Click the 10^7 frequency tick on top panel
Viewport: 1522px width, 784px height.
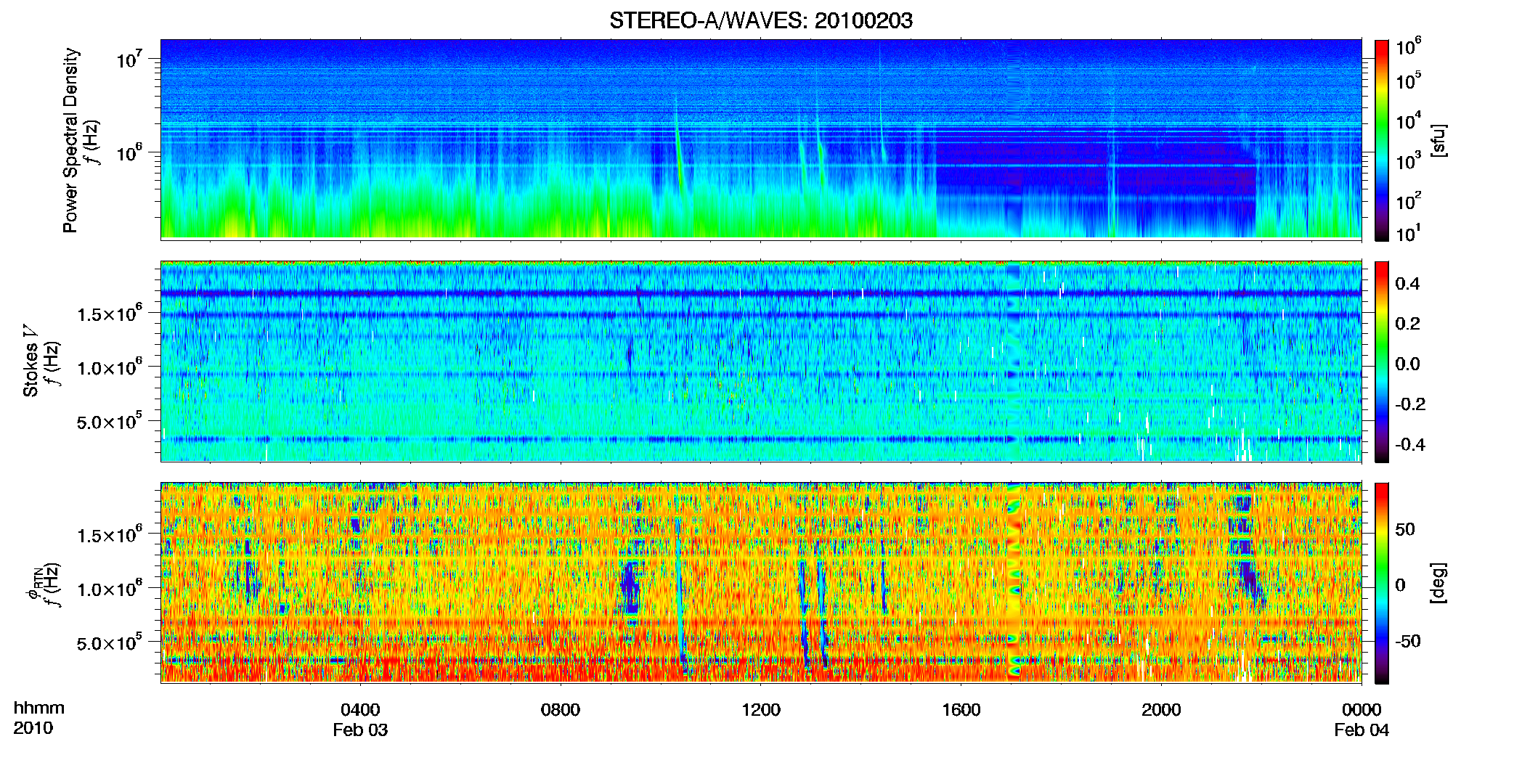click(129, 59)
